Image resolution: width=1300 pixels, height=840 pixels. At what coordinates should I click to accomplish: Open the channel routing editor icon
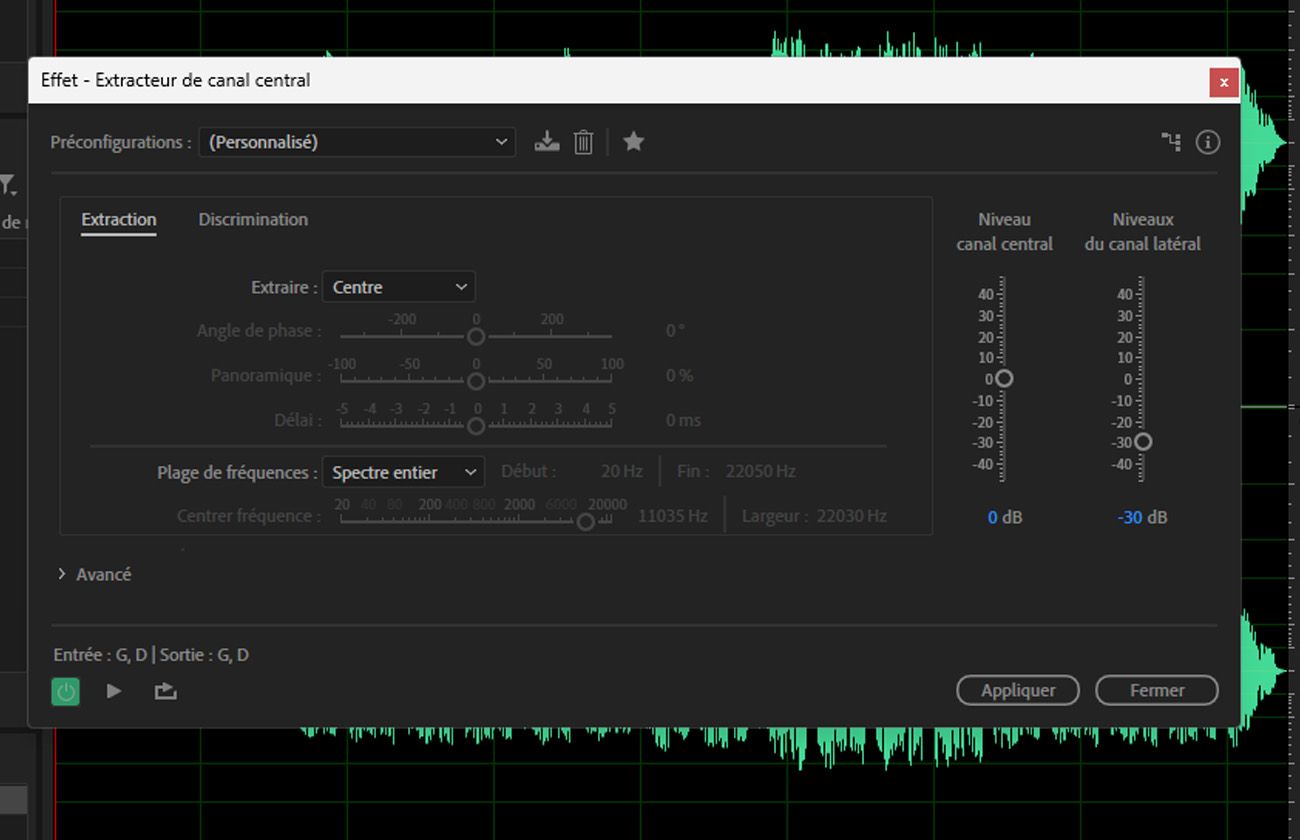(x=1171, y=141)
